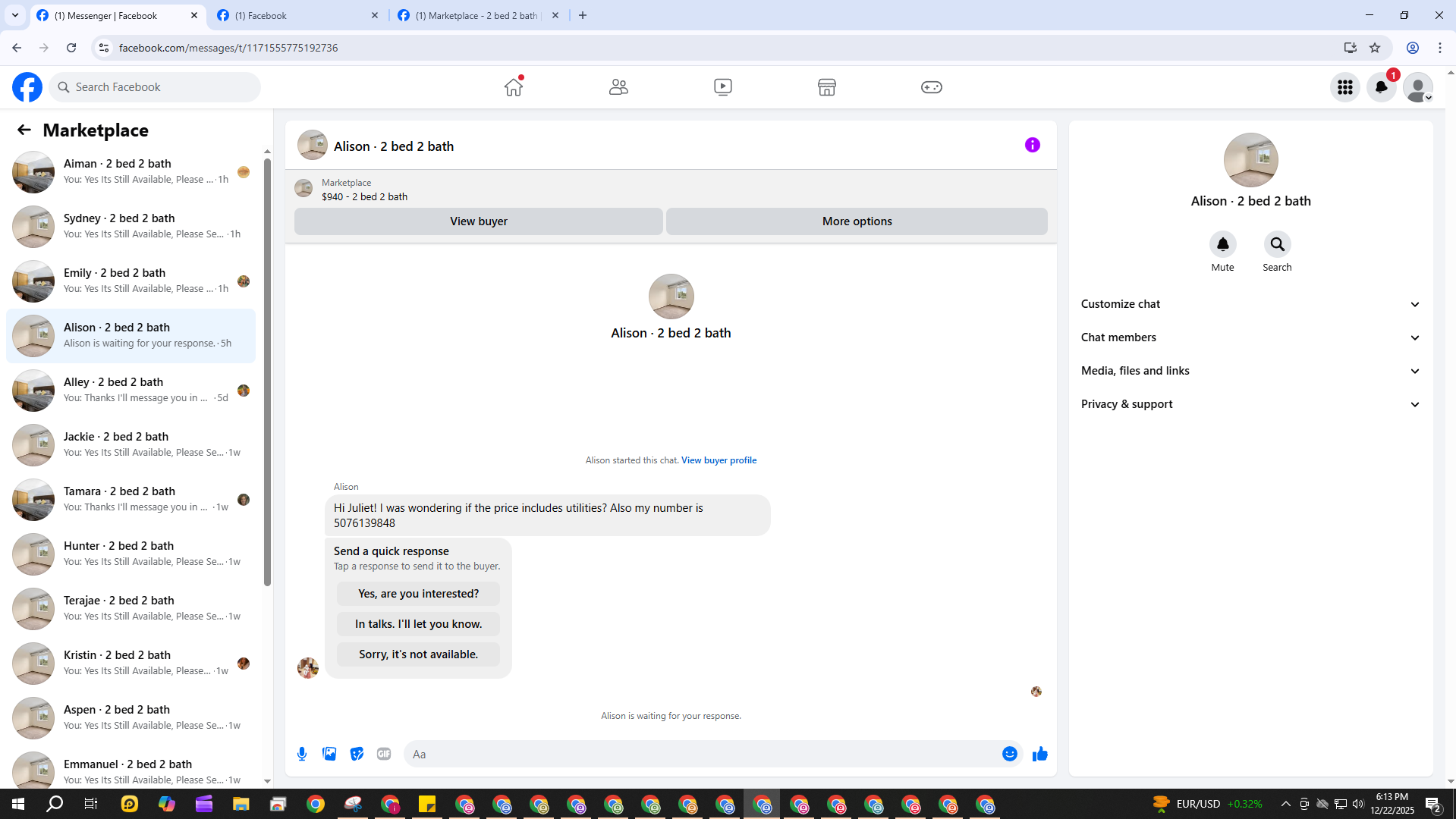The width and height of the screenshot is (1456, 819).
Task: Open conversation information purple icon
Action: [x=1033, y=145]
